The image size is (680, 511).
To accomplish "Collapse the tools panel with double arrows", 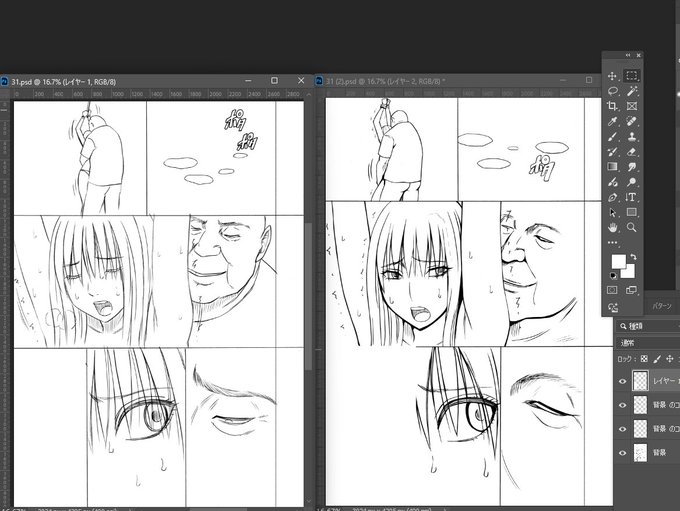I will [628, 56].
